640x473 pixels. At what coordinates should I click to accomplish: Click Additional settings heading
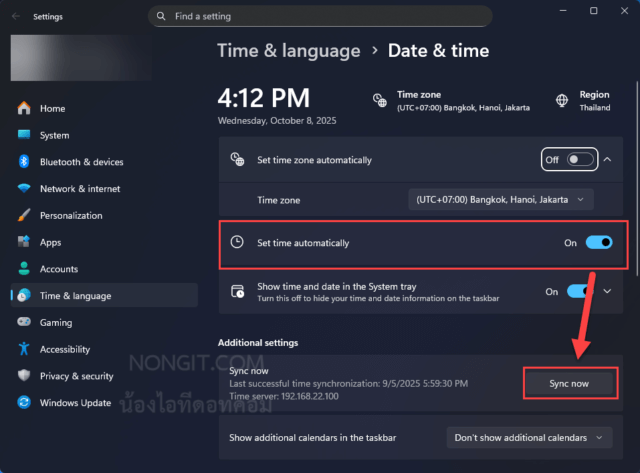(x=258, y=342)
